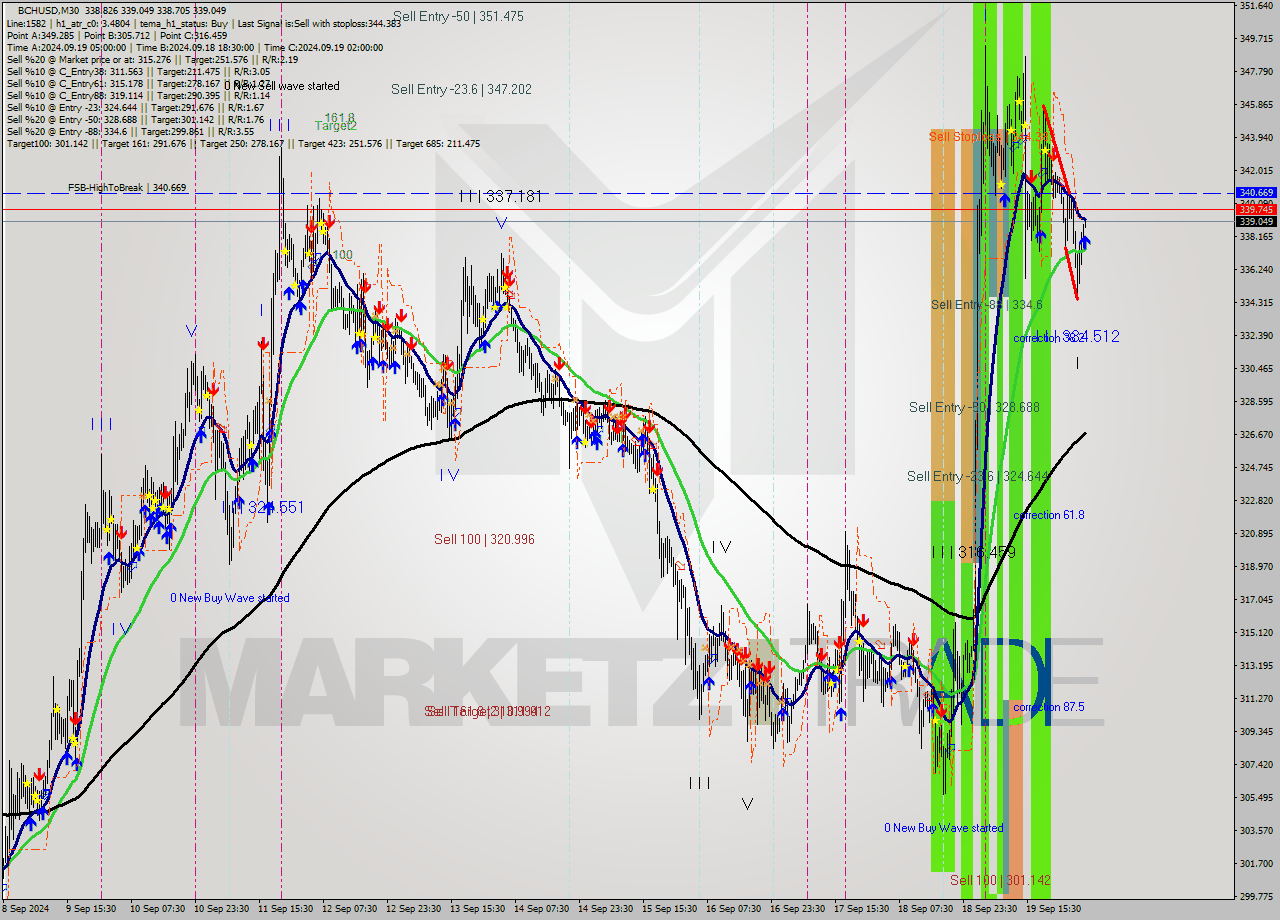
Task: Click the 'Sell %10 @ C_Entry61: 315.178' line
Action: coord(138,83)
